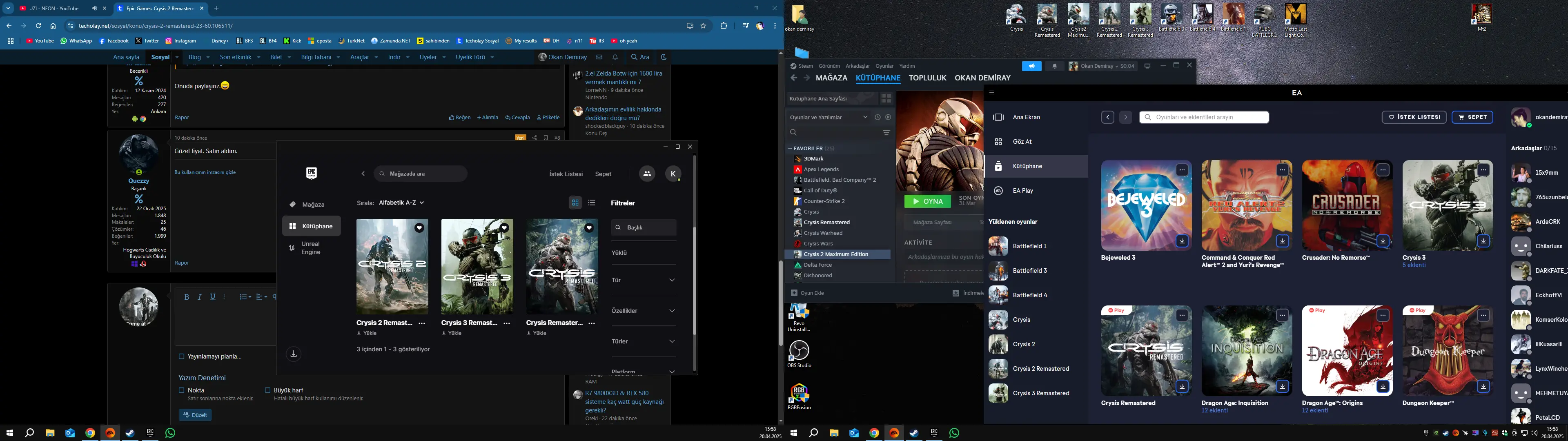
Task: Enable Nokta writing check option
Action: click(x=181, y=390)
